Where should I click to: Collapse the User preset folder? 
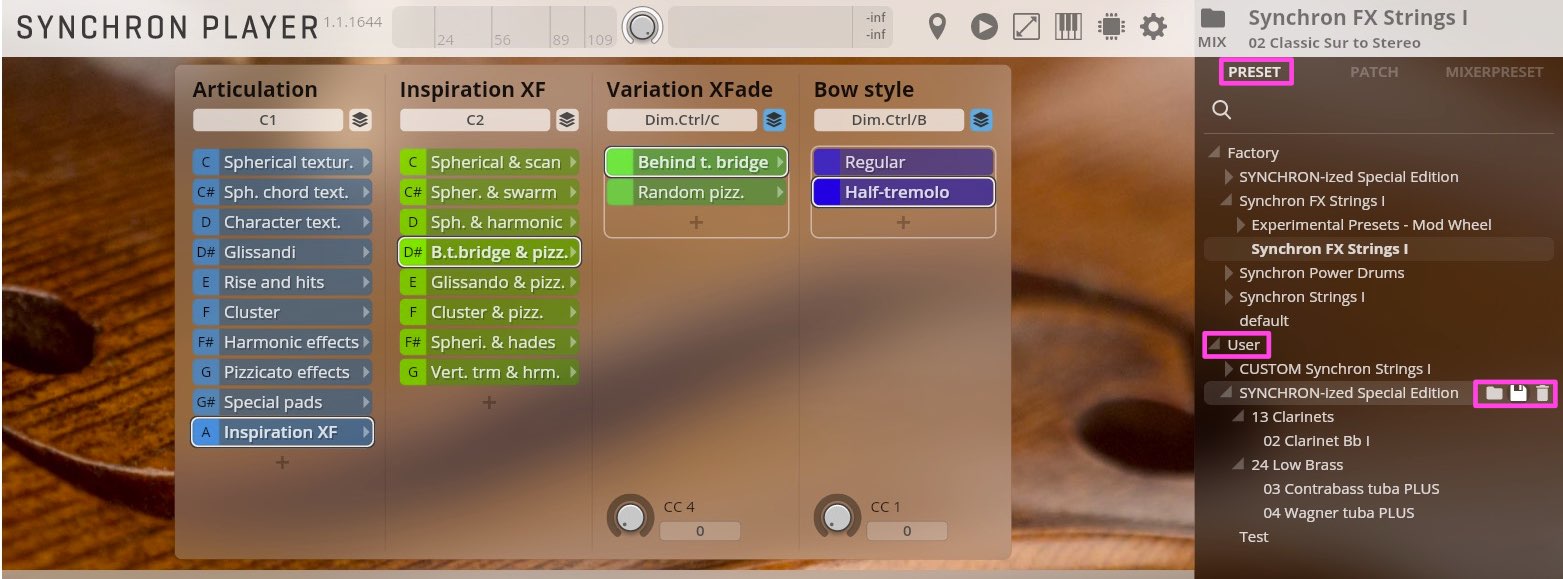pos(1214,345)
